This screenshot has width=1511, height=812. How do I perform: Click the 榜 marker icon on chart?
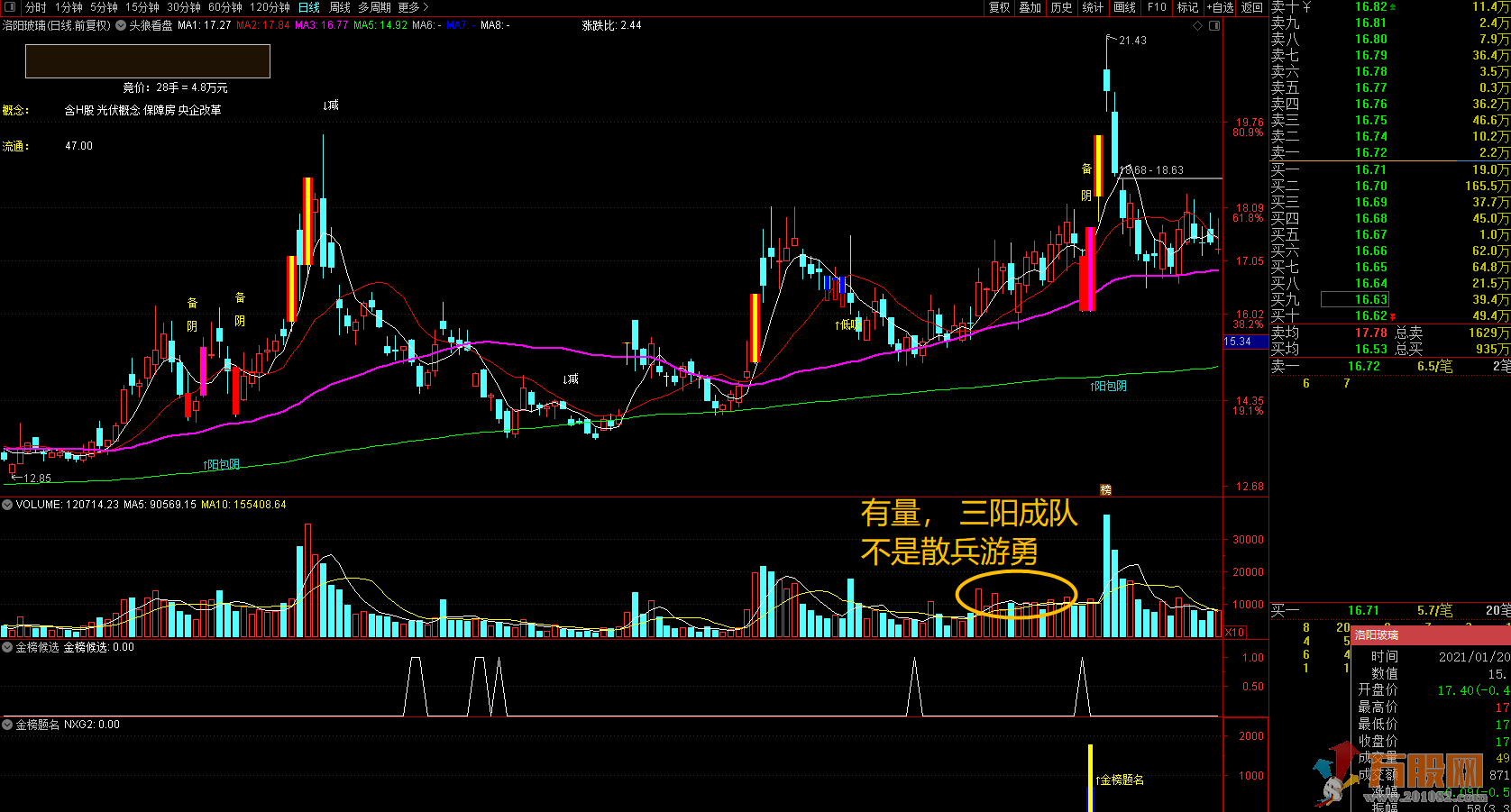[x=1105, y=490]
